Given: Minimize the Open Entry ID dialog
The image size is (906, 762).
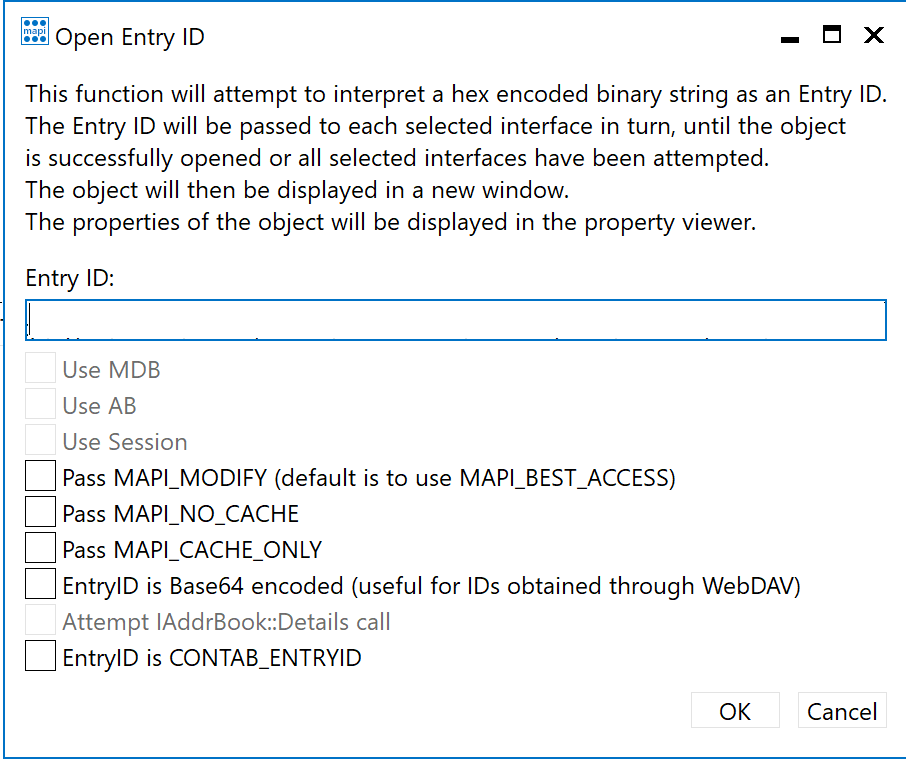Looking at the screenshot, I should (x=790, y=38).
